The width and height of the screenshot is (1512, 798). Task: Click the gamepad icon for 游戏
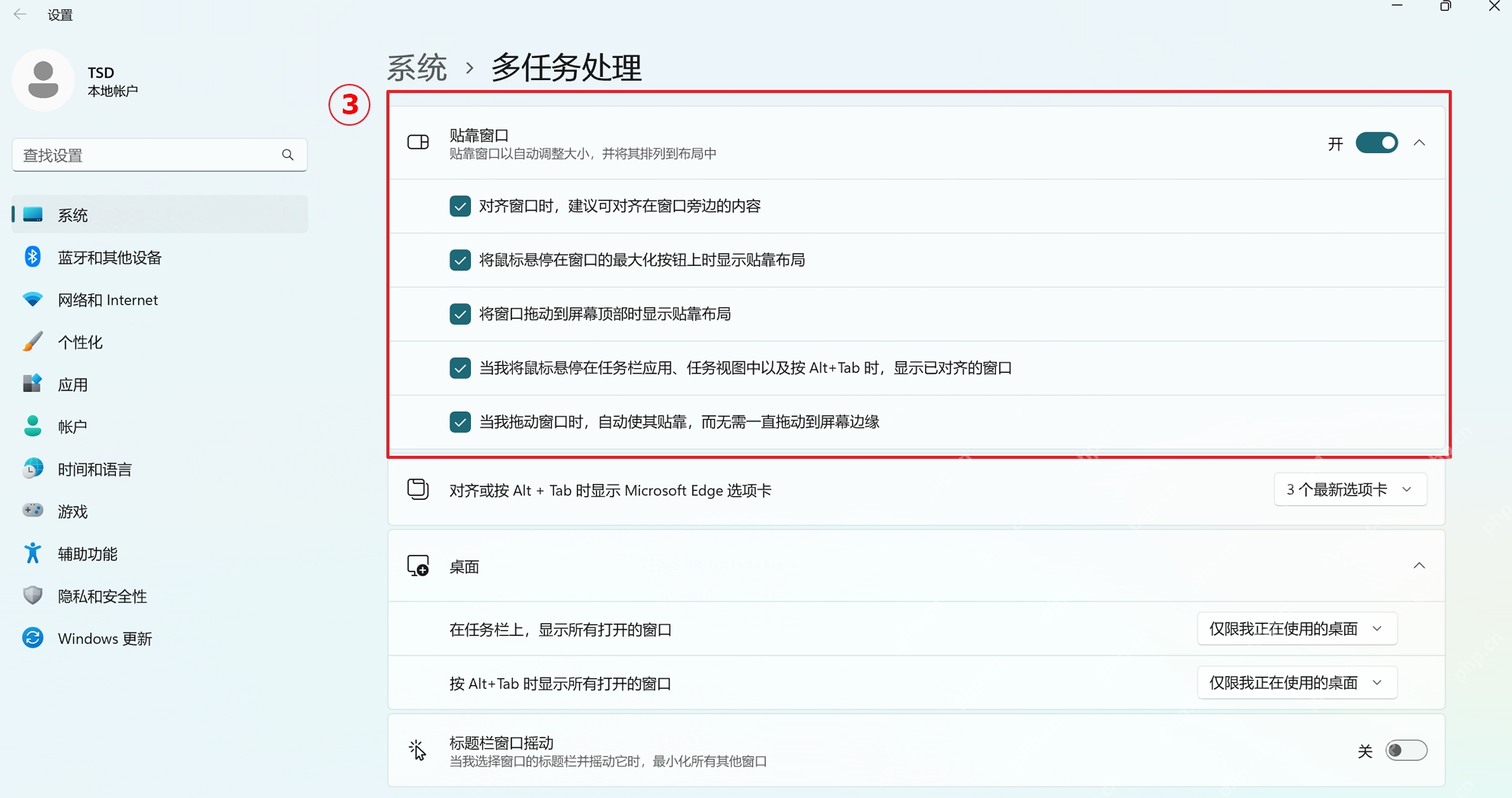[x=33, y=511]
